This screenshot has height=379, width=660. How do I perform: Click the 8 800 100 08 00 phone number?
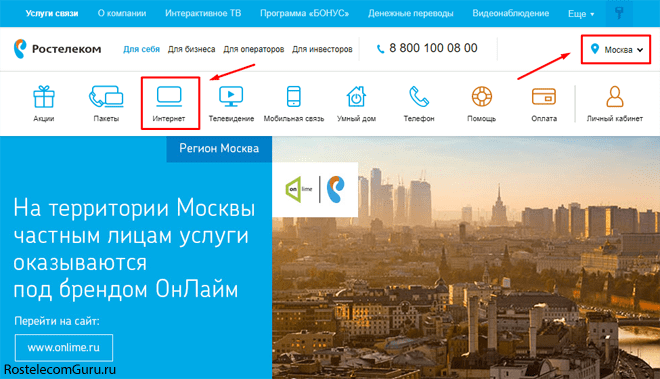tap(433, 48)
